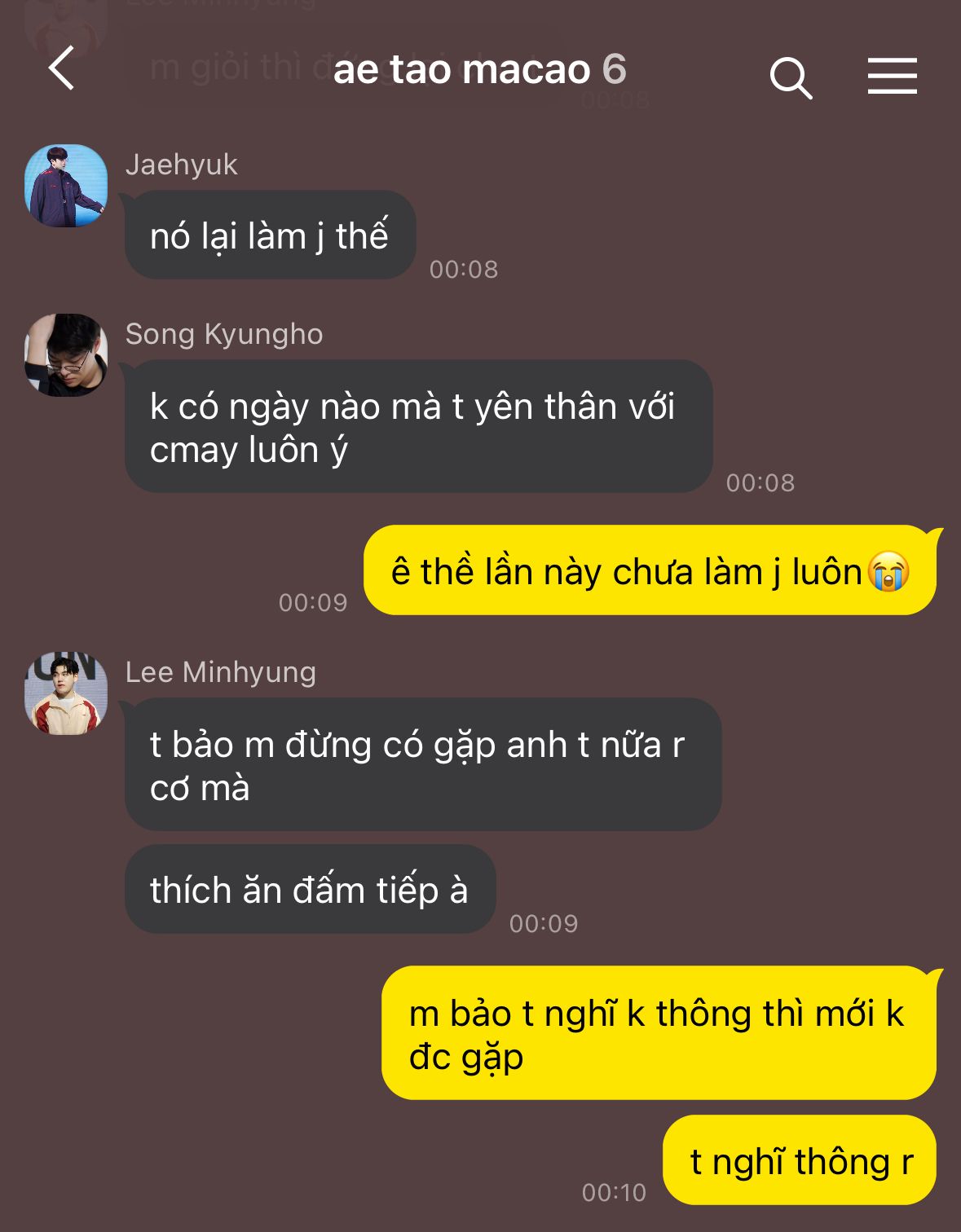Select message 't bảo m đừng có gặp anh t nữa'
961x1232 pixels.
(x=423, y=764)
